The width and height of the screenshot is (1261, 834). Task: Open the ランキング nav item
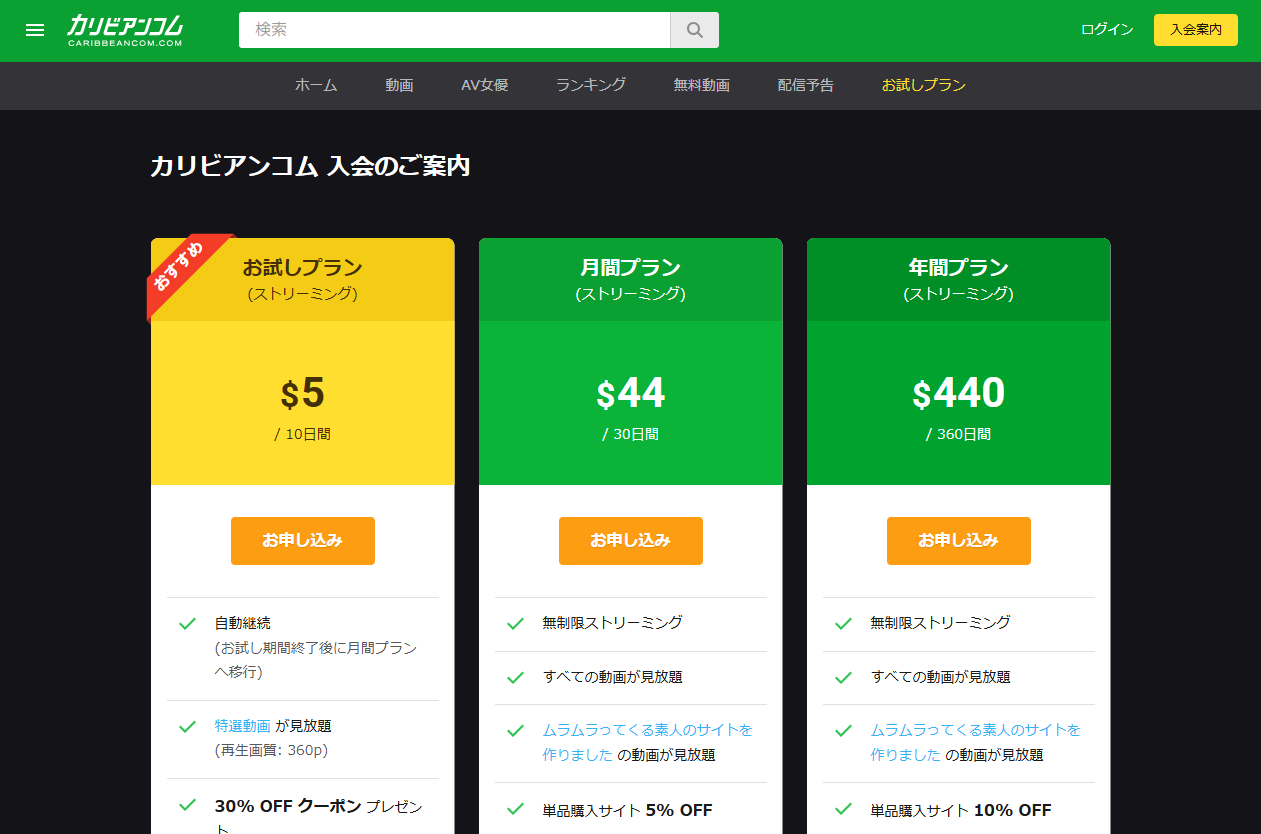[591, 85]
